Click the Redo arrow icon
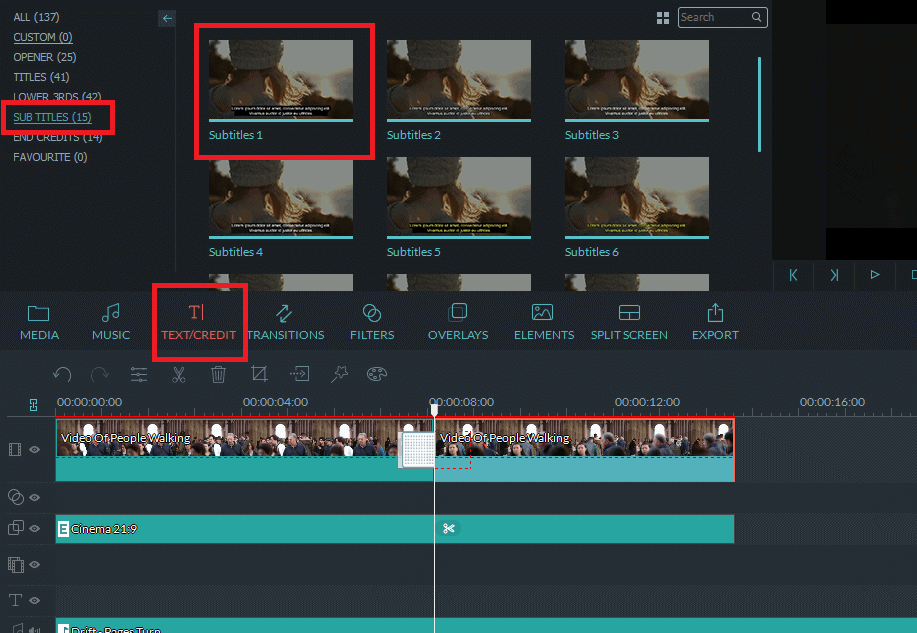 [x=100, y=374]
